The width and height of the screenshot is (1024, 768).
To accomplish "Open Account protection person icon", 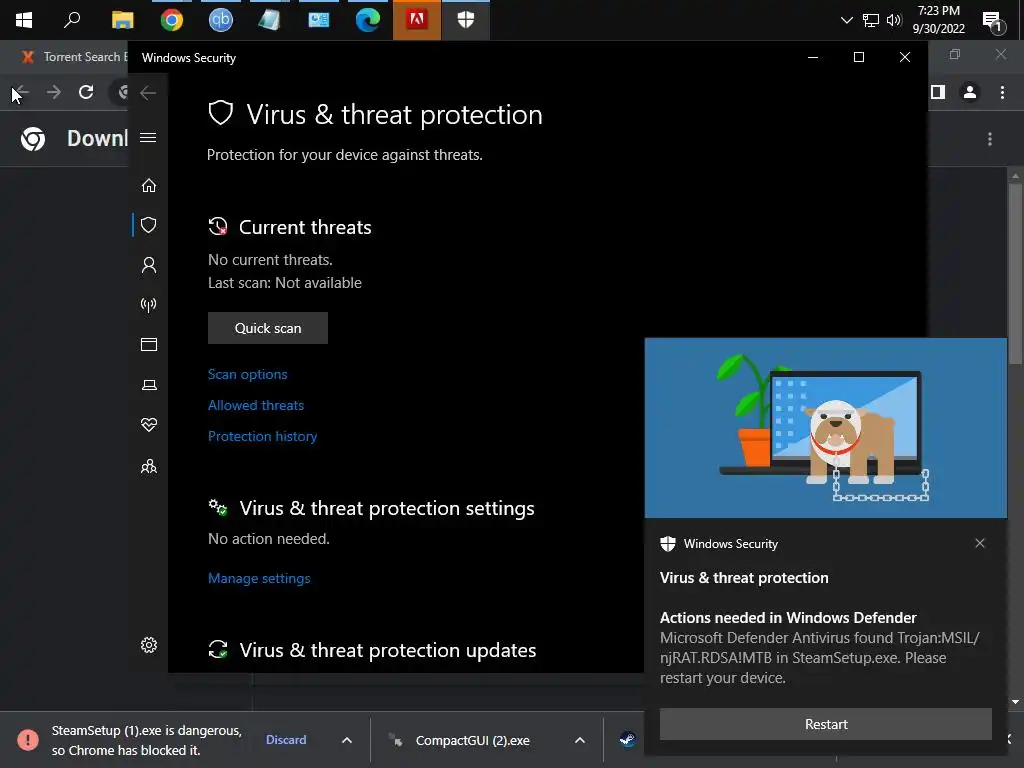I will pos(149,264).
